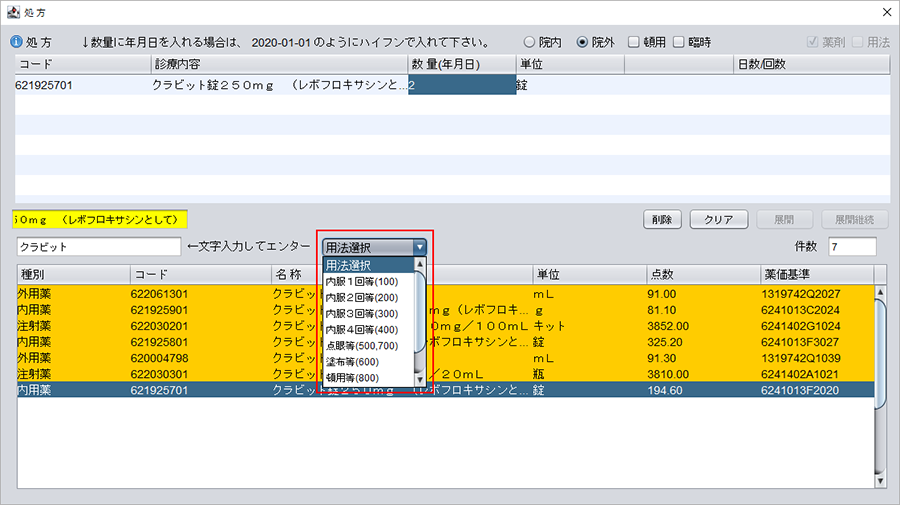This screenshot has height=505, width=900.
Task: Click the results table scroll-up arrow
Action: 880,292
